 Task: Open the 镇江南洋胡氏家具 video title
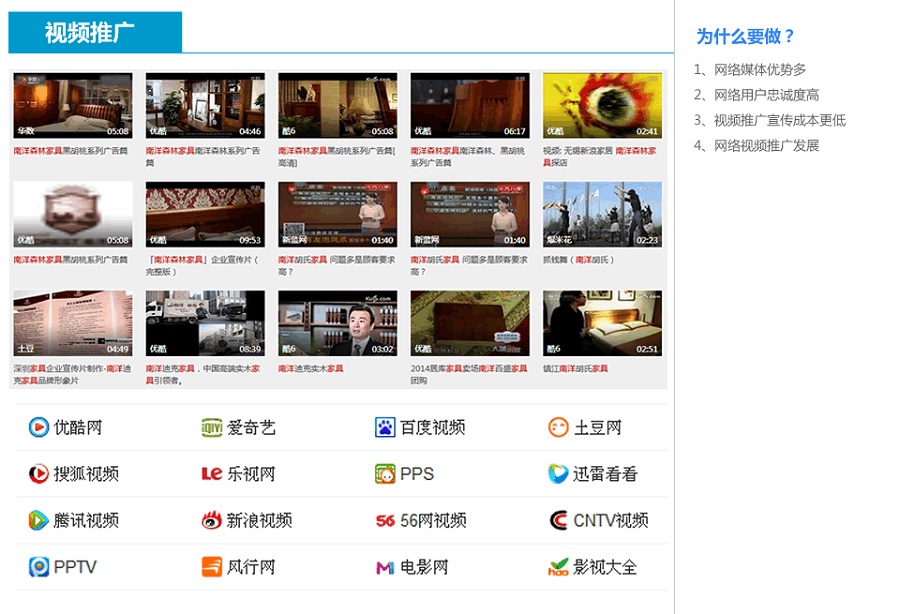coord(575,368)
